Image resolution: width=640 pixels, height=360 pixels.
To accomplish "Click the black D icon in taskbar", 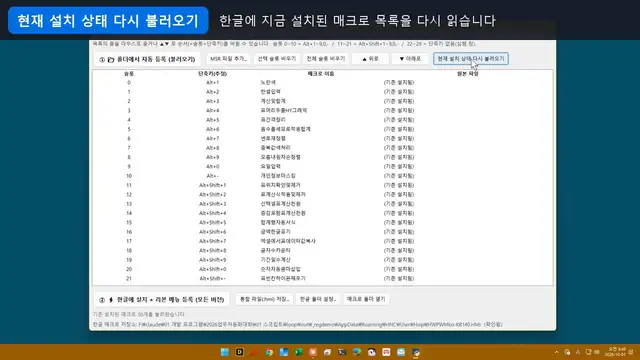I will 240,352.
